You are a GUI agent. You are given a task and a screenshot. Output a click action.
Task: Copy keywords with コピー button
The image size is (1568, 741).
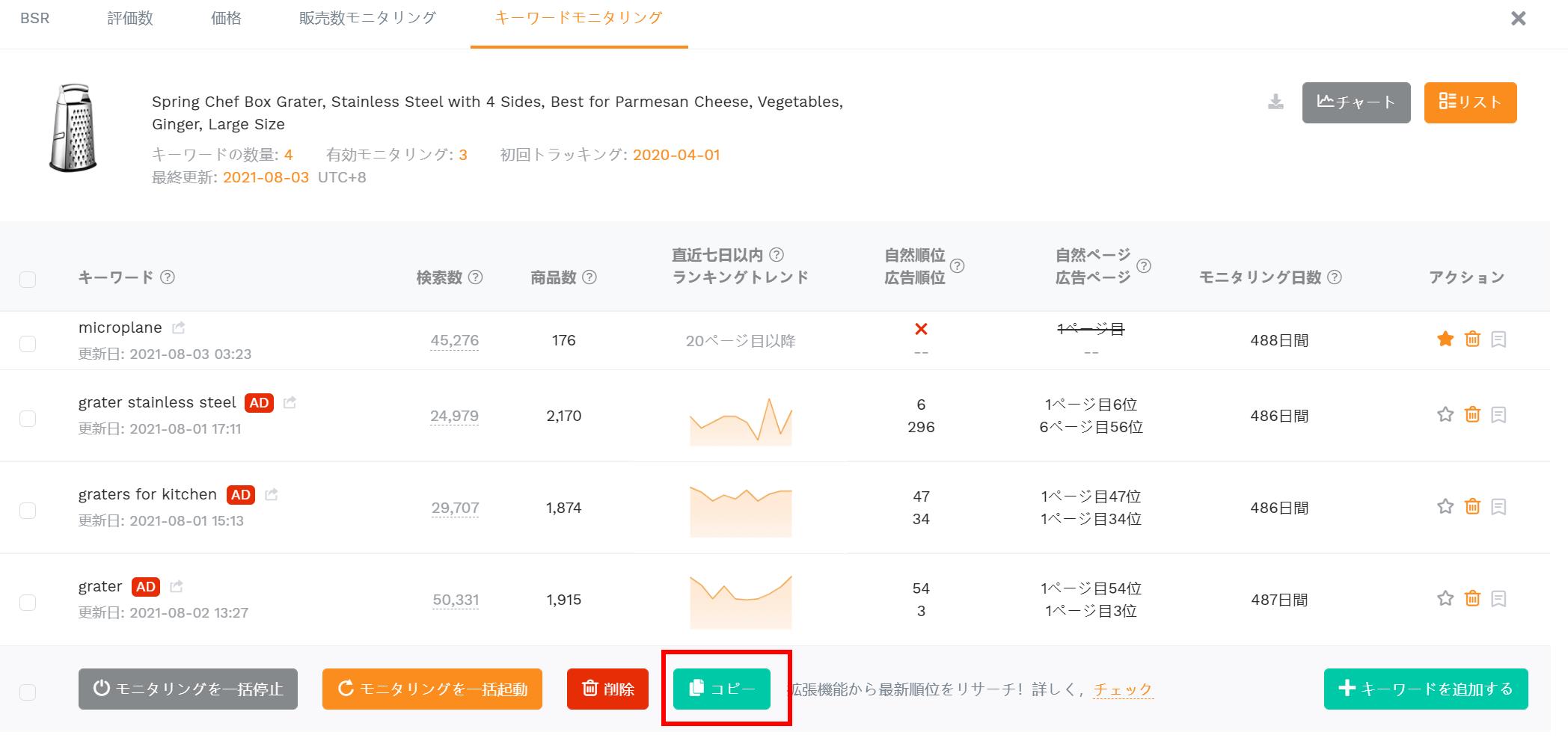[722, 689]
